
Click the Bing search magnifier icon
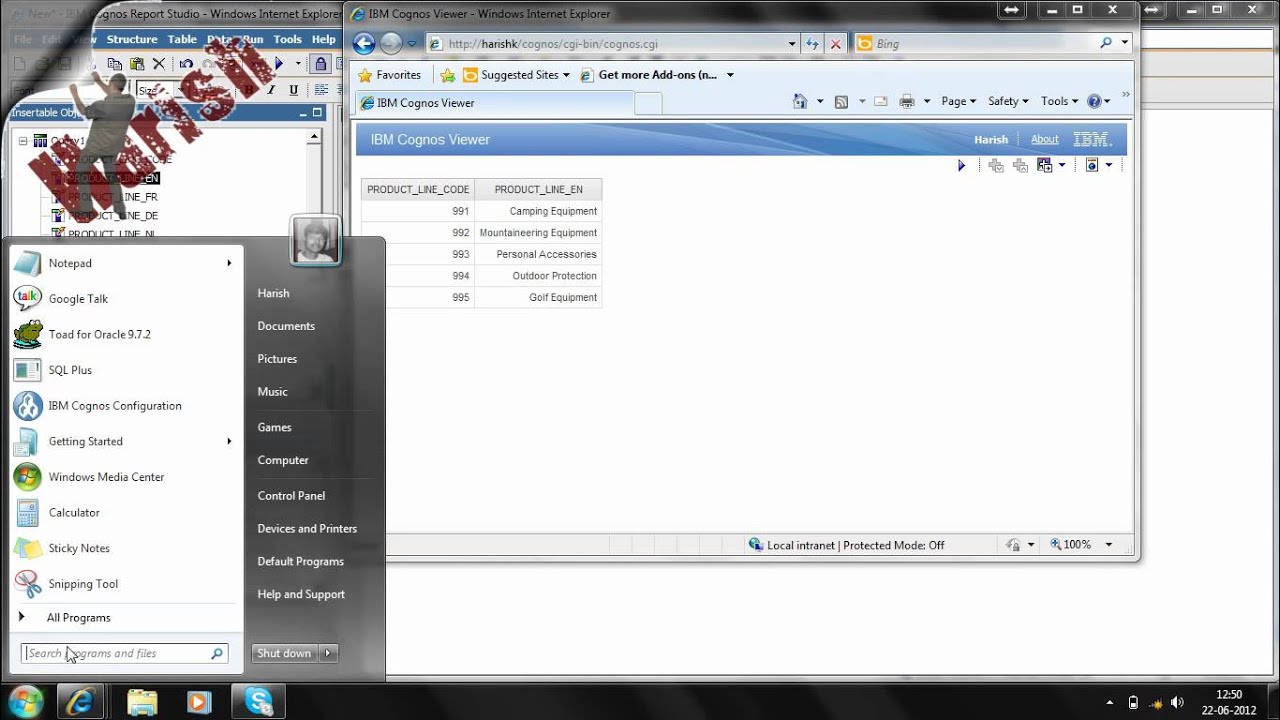point(1106,43)
